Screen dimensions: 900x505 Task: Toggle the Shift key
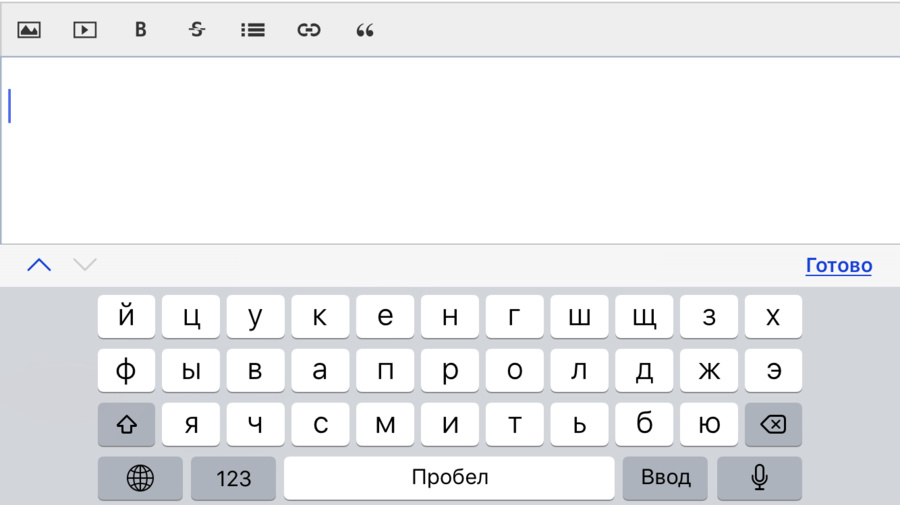(x=126, y=424)
